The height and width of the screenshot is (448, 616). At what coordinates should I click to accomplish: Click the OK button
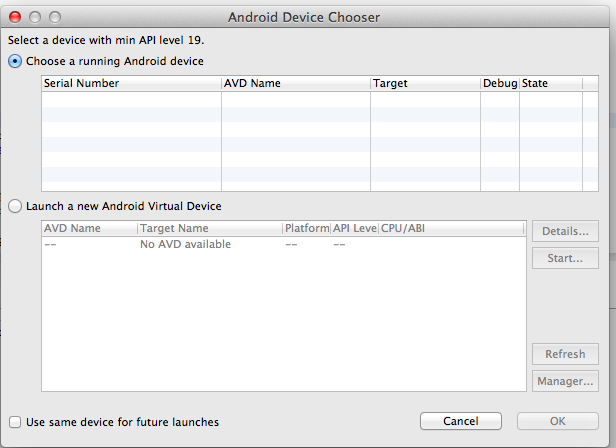click(558, 421)
